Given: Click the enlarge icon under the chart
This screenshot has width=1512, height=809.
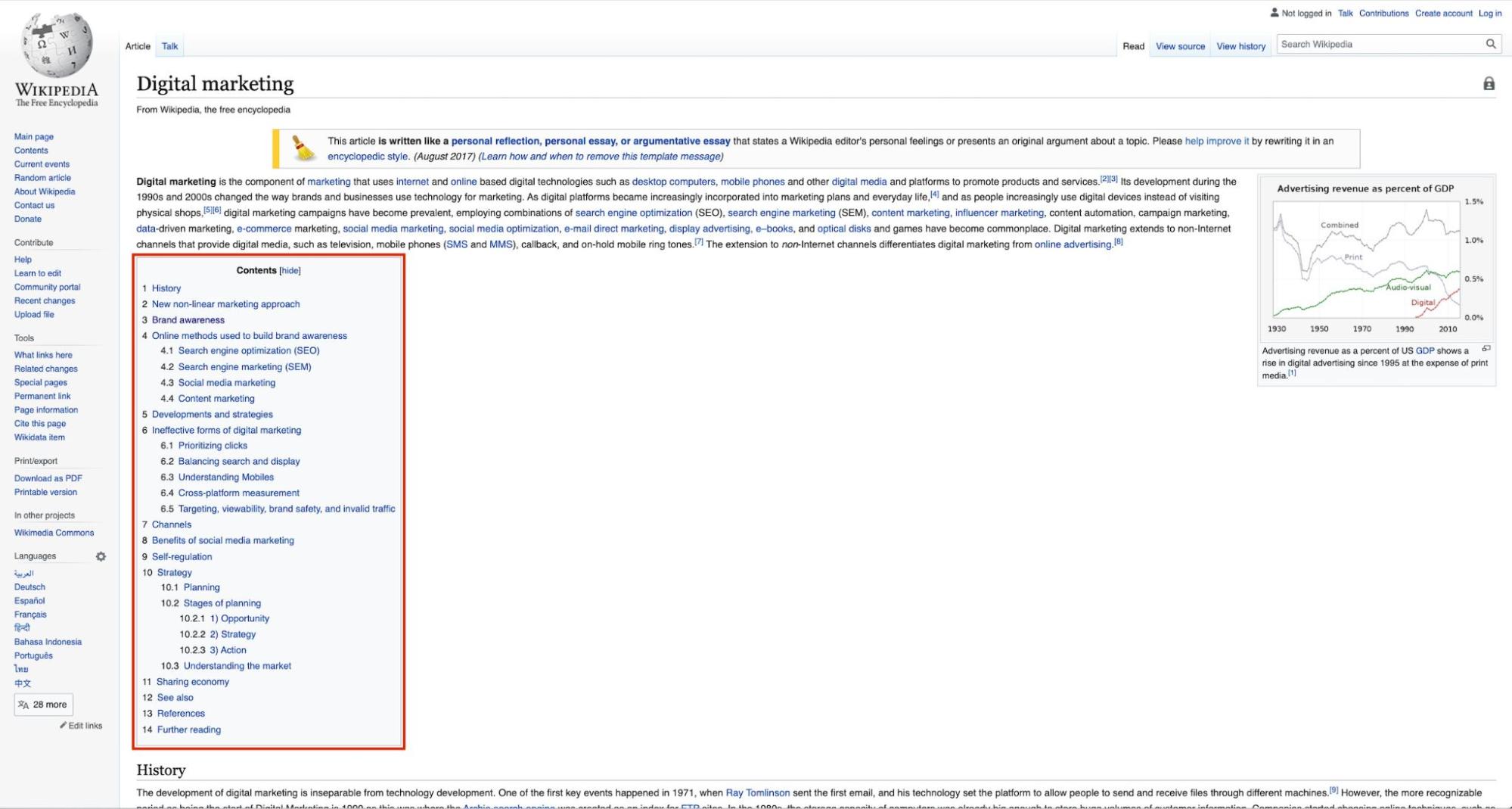Looking at the screenshot, I should click(1486, 349).
